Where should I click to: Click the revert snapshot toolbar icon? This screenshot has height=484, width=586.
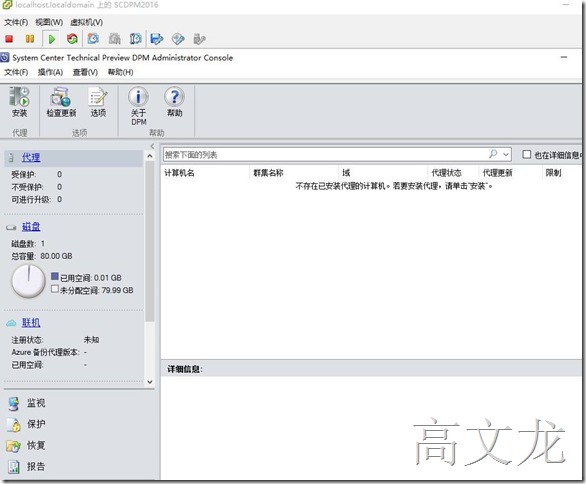tap(114, 39)
